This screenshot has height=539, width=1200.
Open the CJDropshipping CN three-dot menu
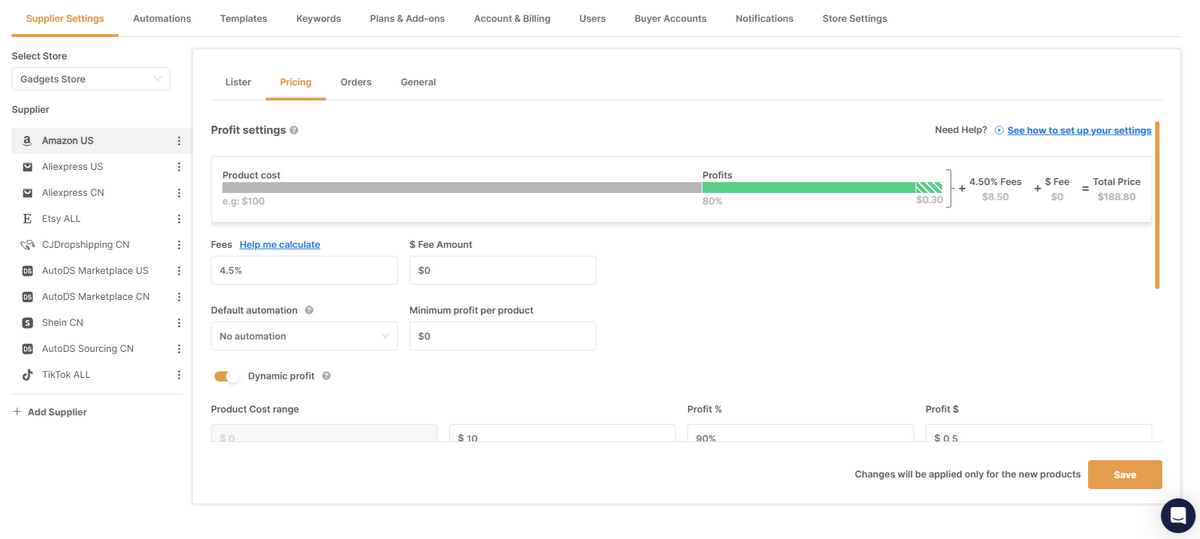click(179, 245)
